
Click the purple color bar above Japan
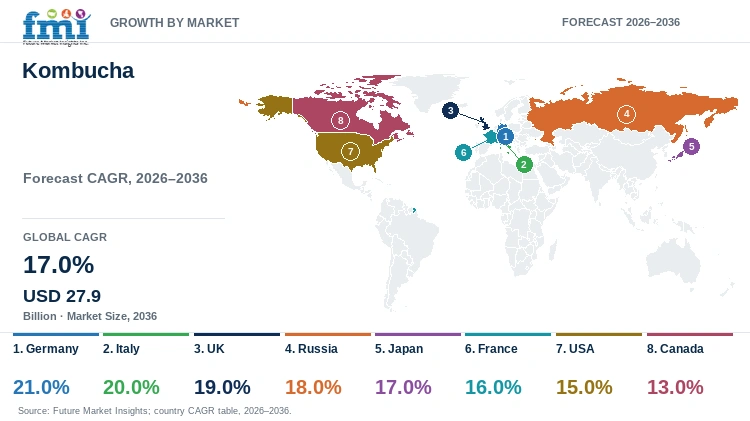418,334
